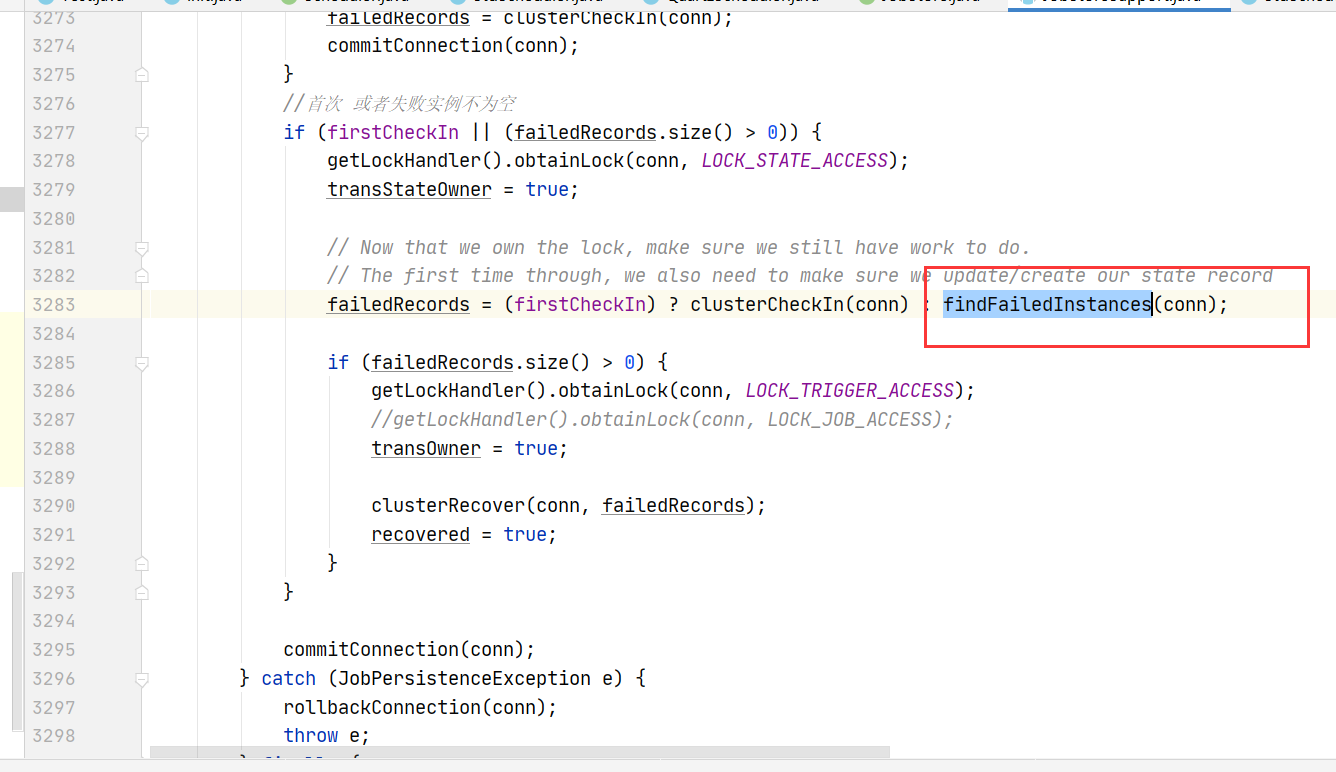The width and height of the screenshot is (1336, 772).
Task: Click failedRecords assignment on line 3283
Action: coord(398,304)
